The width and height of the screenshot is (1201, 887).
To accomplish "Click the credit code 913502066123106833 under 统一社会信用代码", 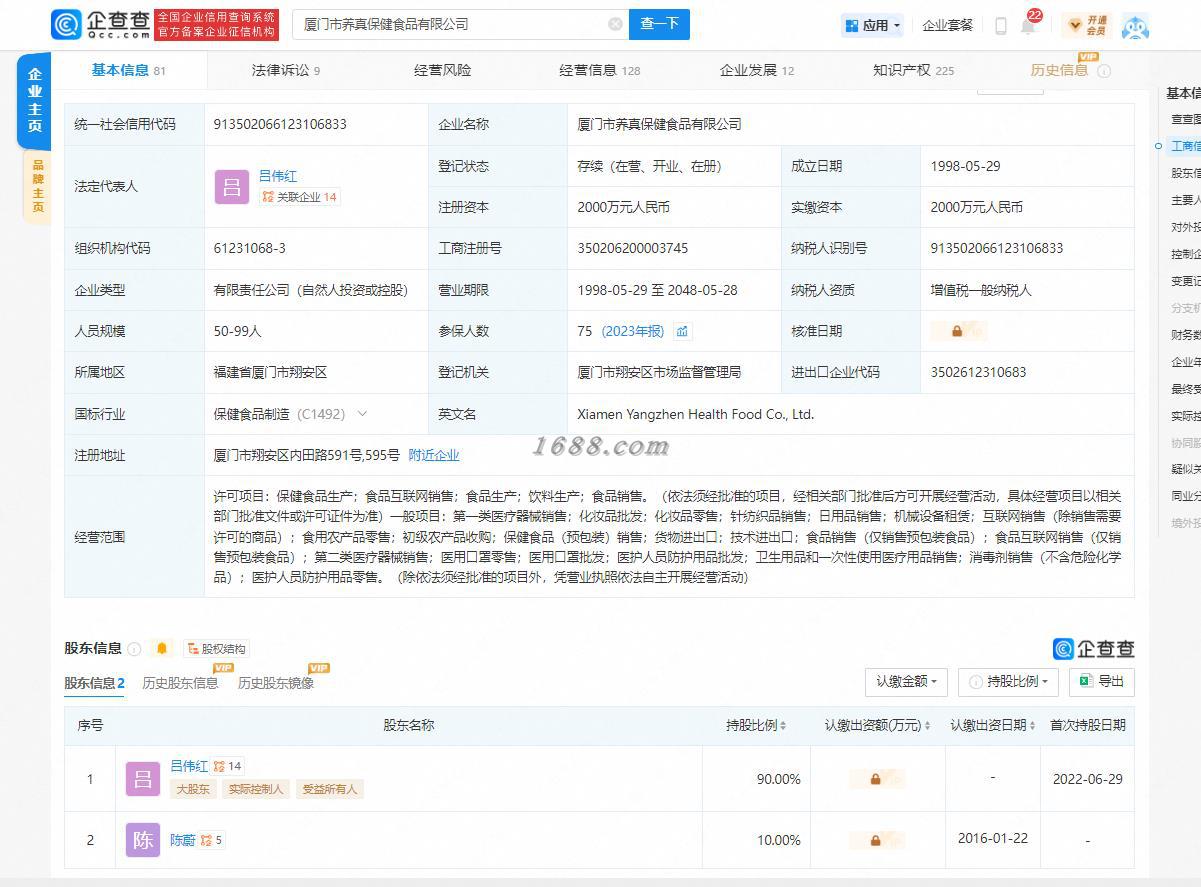I will pos(280,124).
